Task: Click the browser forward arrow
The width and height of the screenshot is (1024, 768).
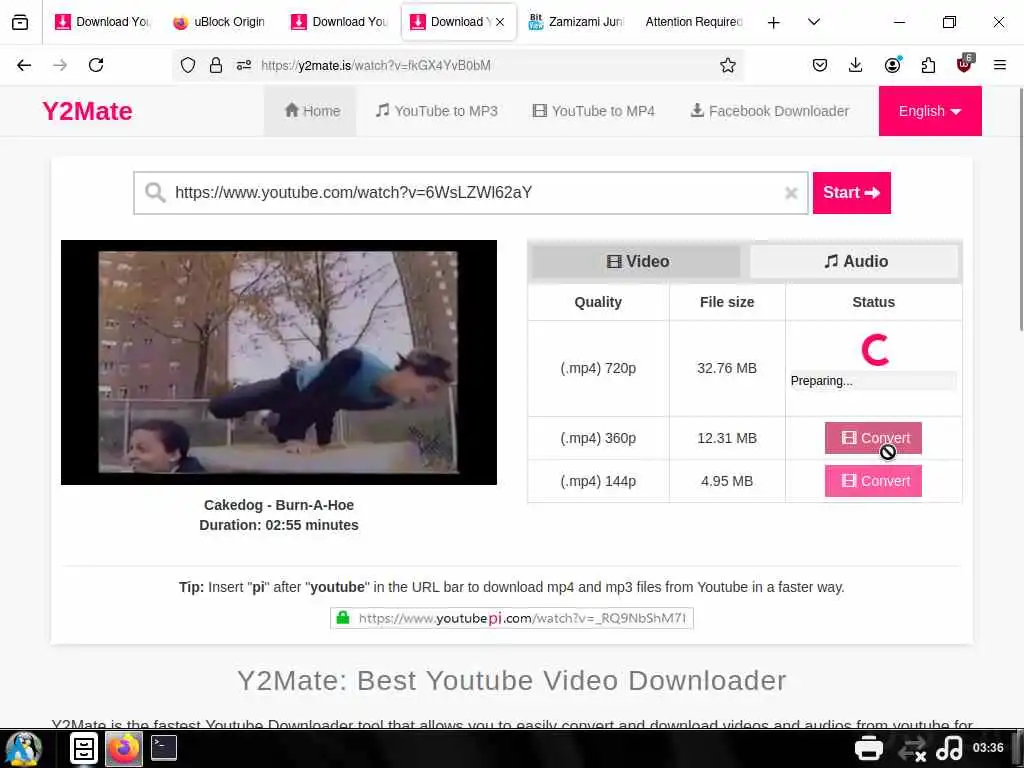Action: point(60,65)
